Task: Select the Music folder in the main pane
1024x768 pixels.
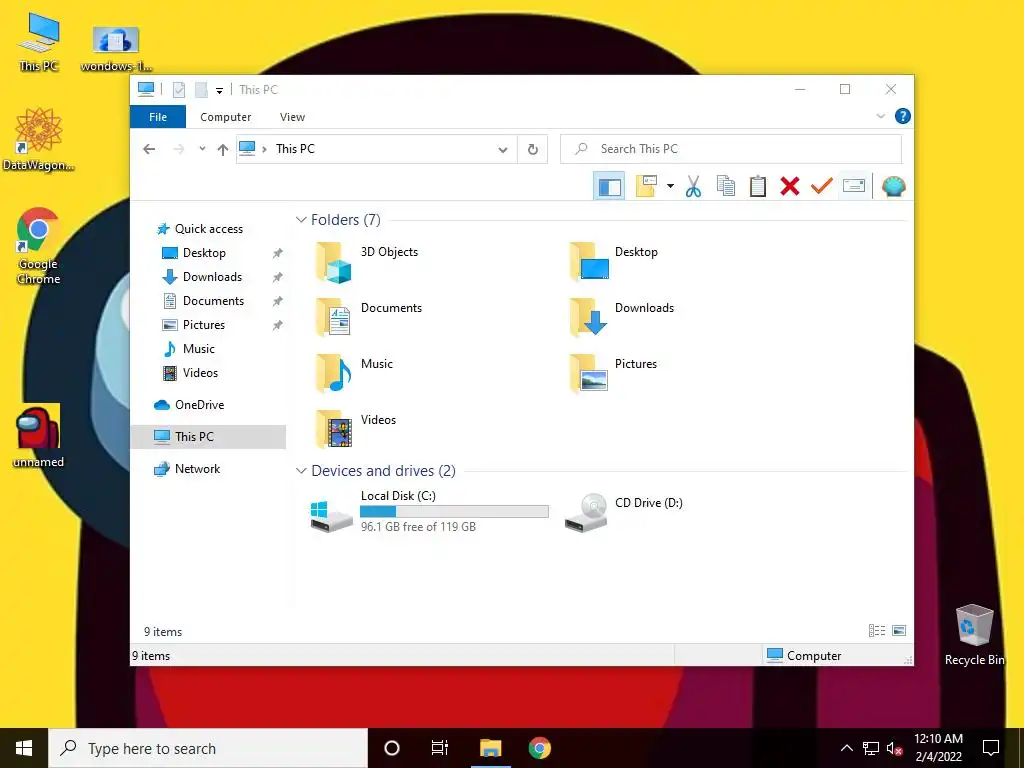Action: (x=355, y=374)
